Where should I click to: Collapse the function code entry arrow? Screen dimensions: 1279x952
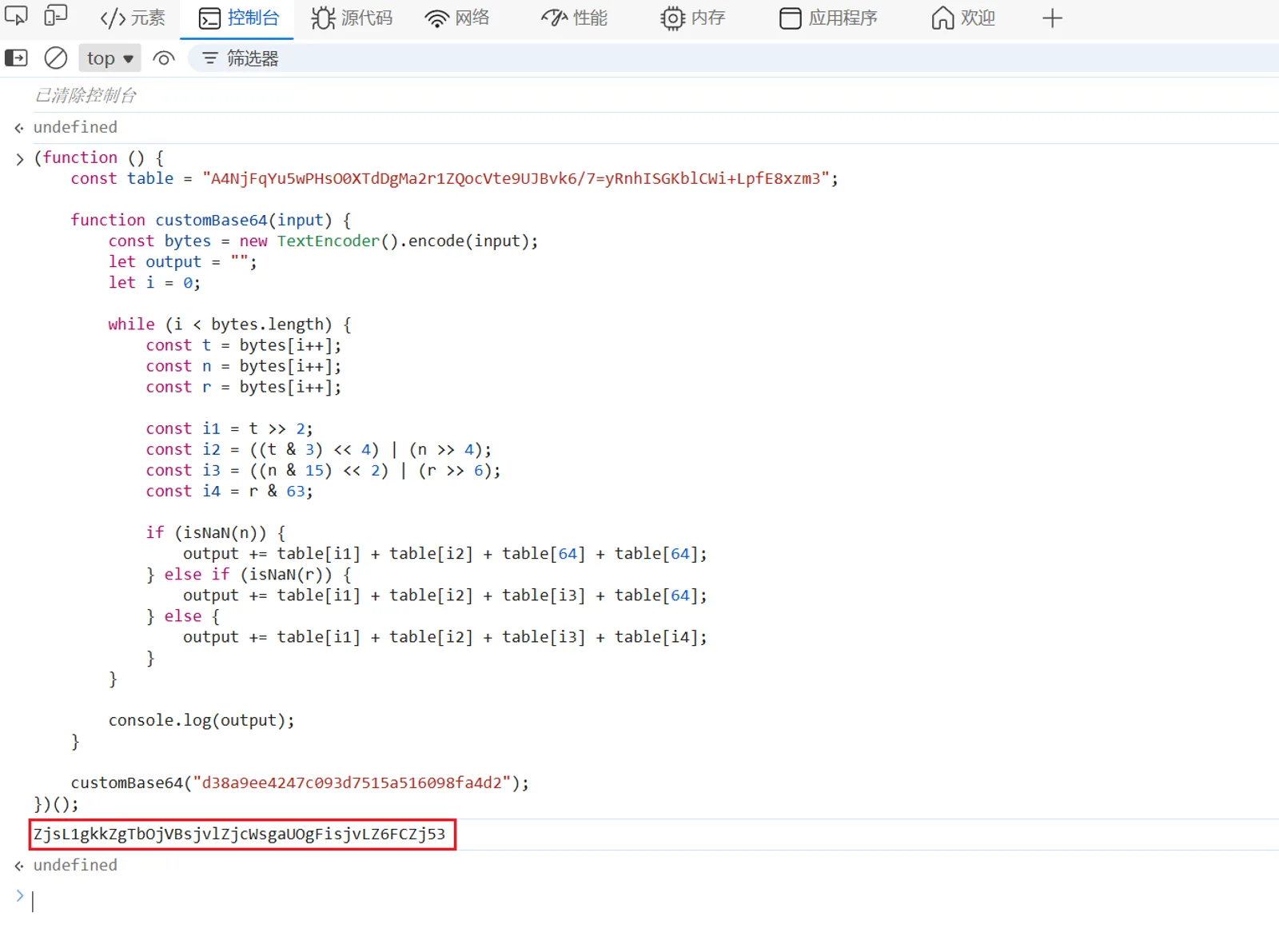[20, 159]
